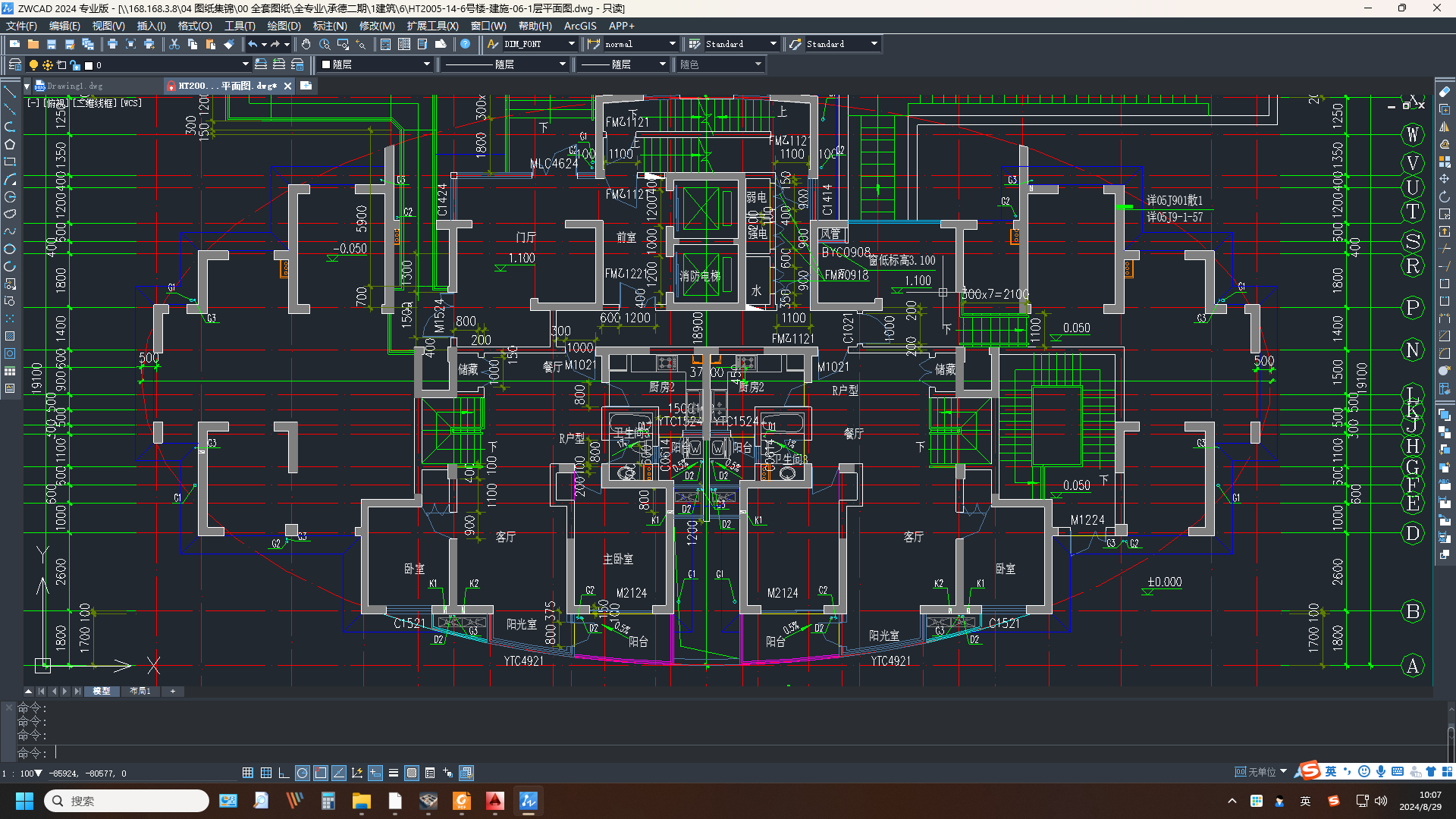Screen dimensions: 1456x819
Task: Toggle Polar tracking in status bar
Action: [302, 773]
